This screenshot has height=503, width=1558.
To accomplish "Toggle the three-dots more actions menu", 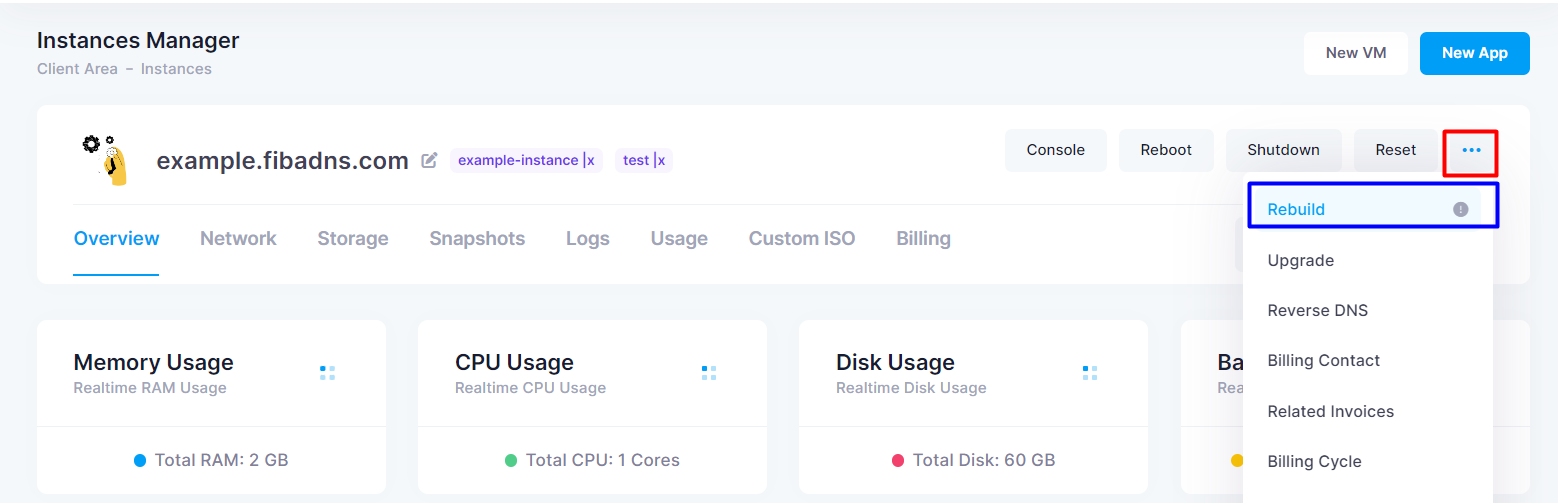I will tap(1471, 151).
